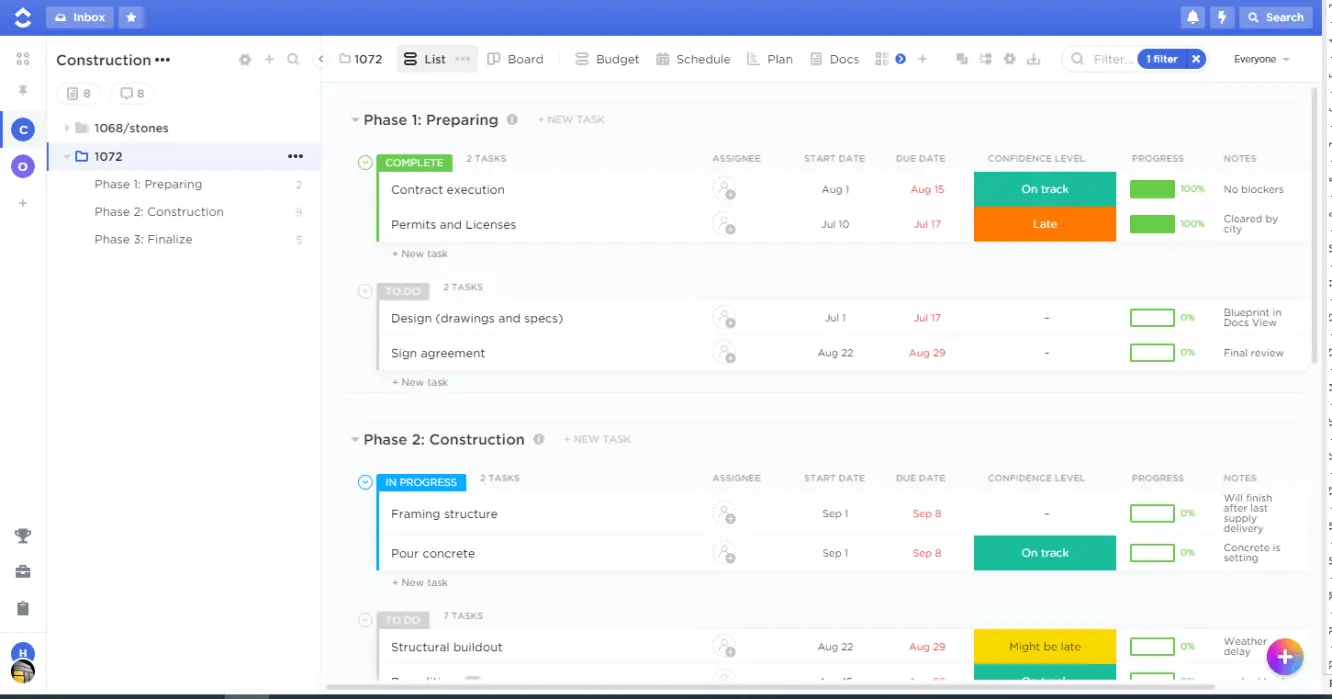Expand the 1068/stones folder
Viewport: 1332px width, 699px height.
67,128
